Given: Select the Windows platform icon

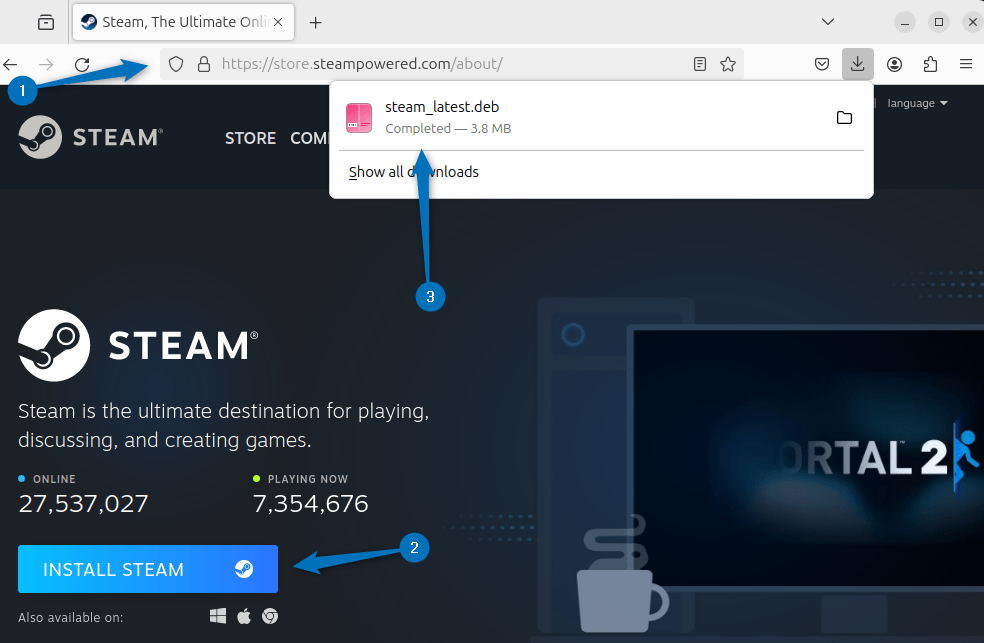Looking at the screenshot, I should coord(217,616).
